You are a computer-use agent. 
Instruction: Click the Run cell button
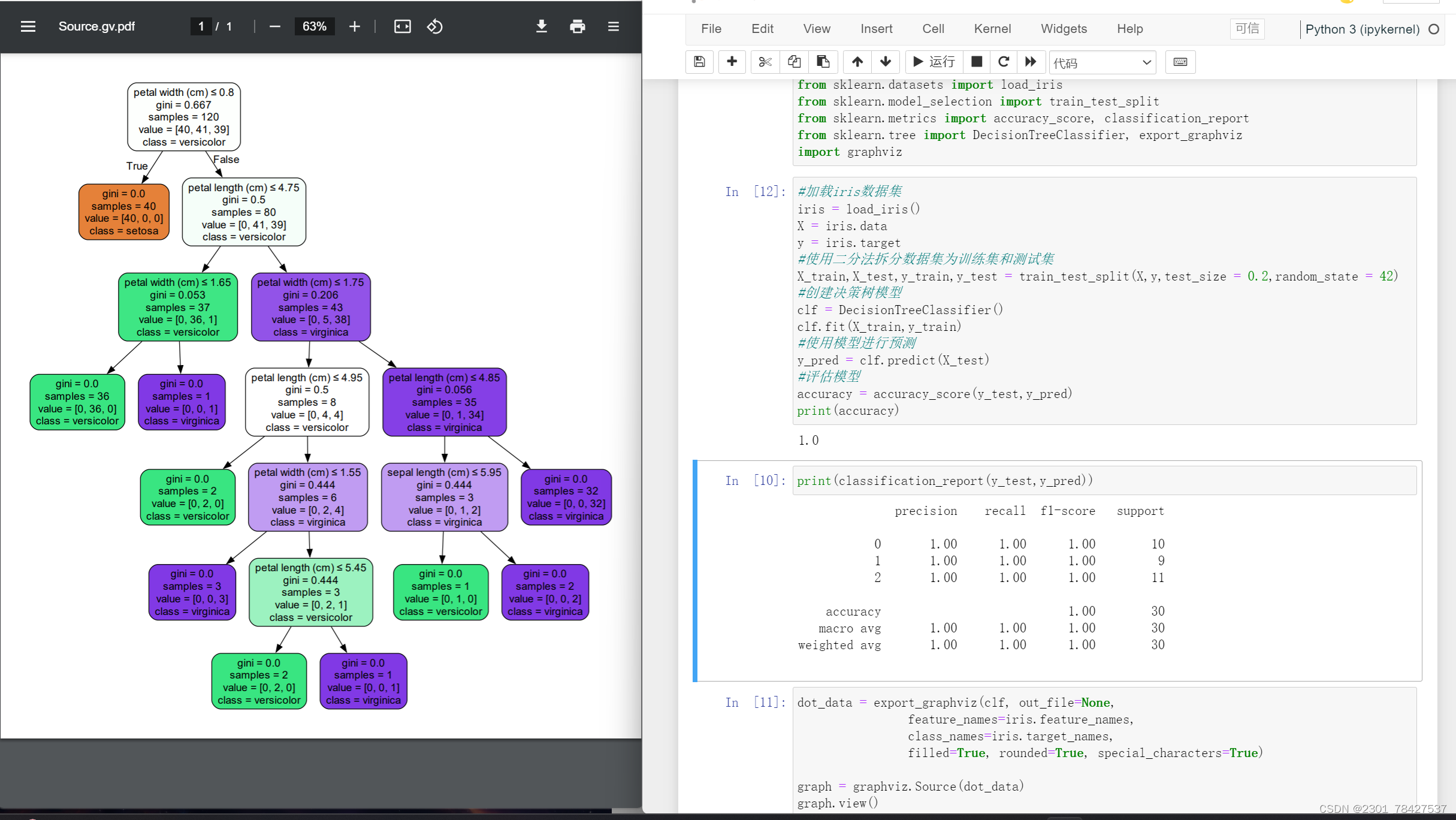(934, 62)
